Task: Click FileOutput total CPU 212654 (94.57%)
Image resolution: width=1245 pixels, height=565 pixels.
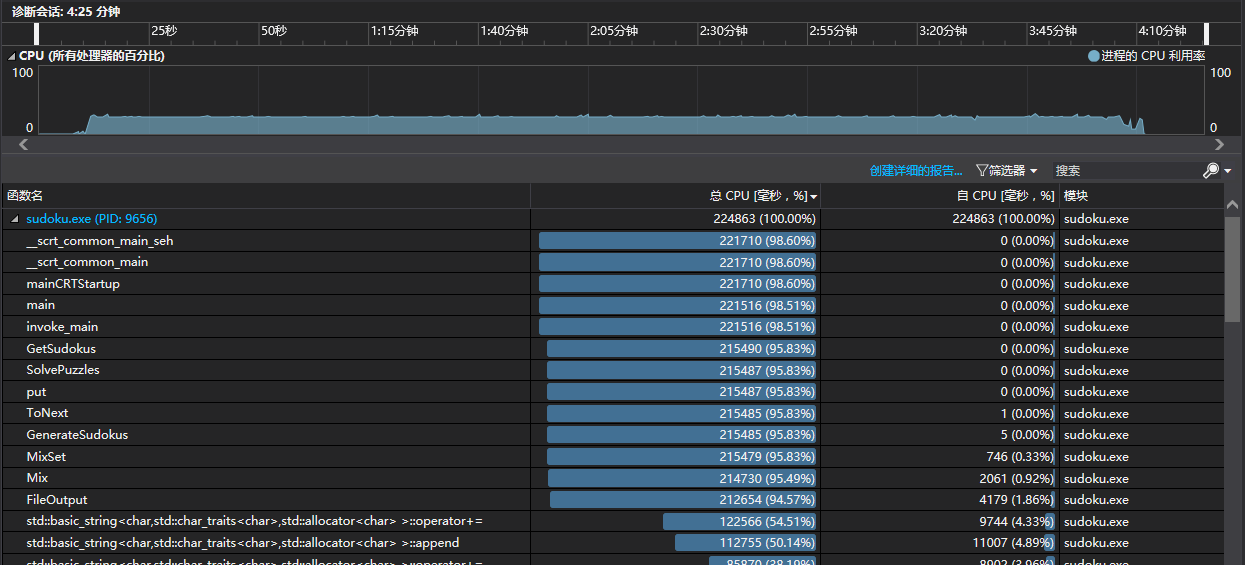Action: 768,500
